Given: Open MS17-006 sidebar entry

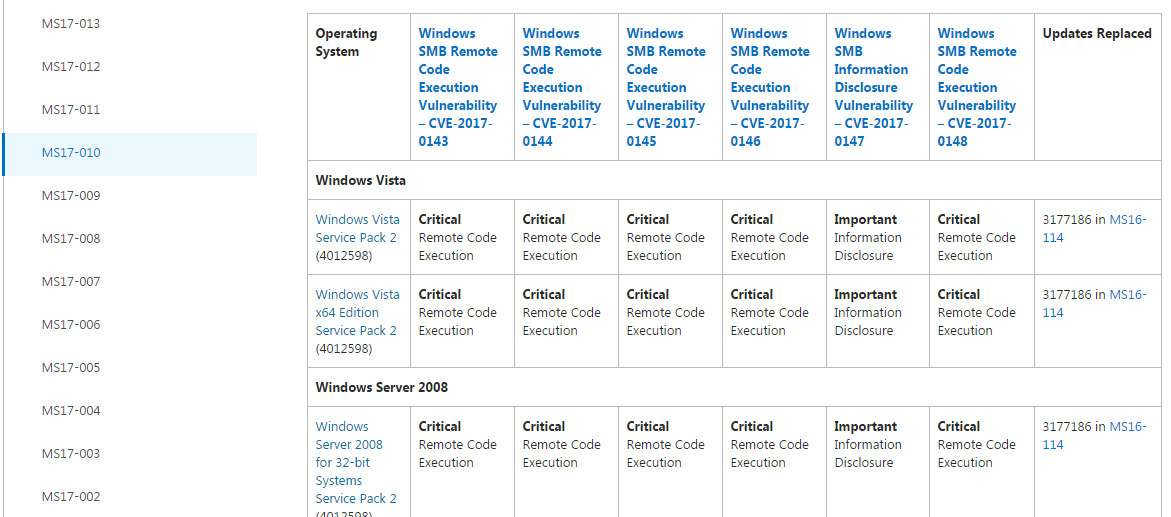Looking at the screenshot, I should (x=71, y=325).
